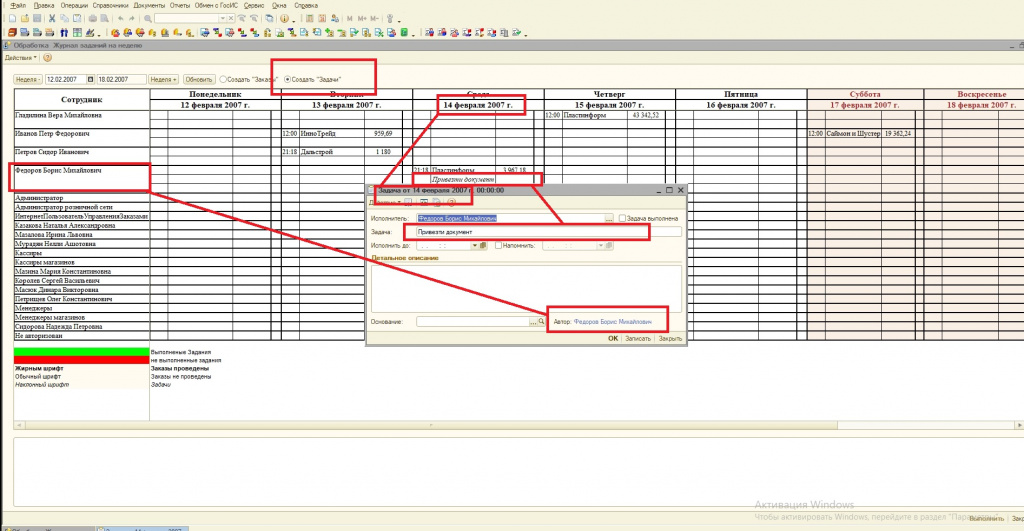
Task: Open the Справочники menu
Action: tap(110, 5)
